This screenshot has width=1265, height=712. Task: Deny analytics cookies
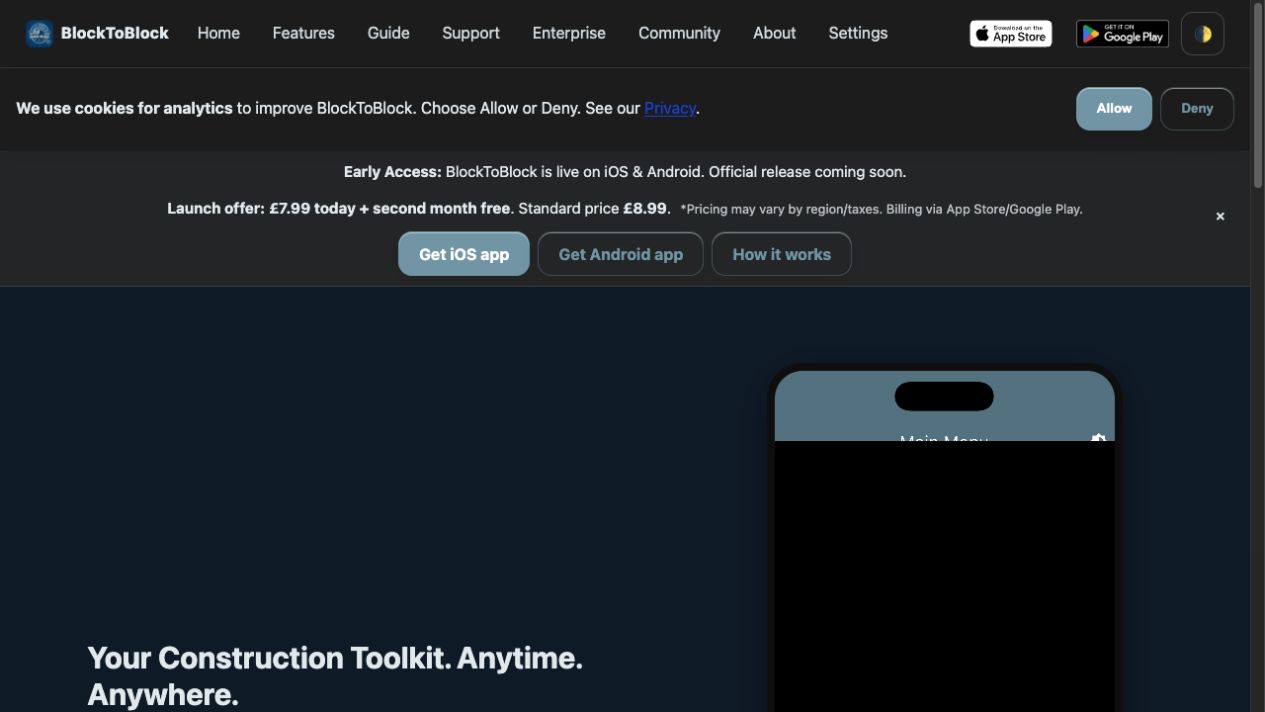click(x=1196, y=108)
